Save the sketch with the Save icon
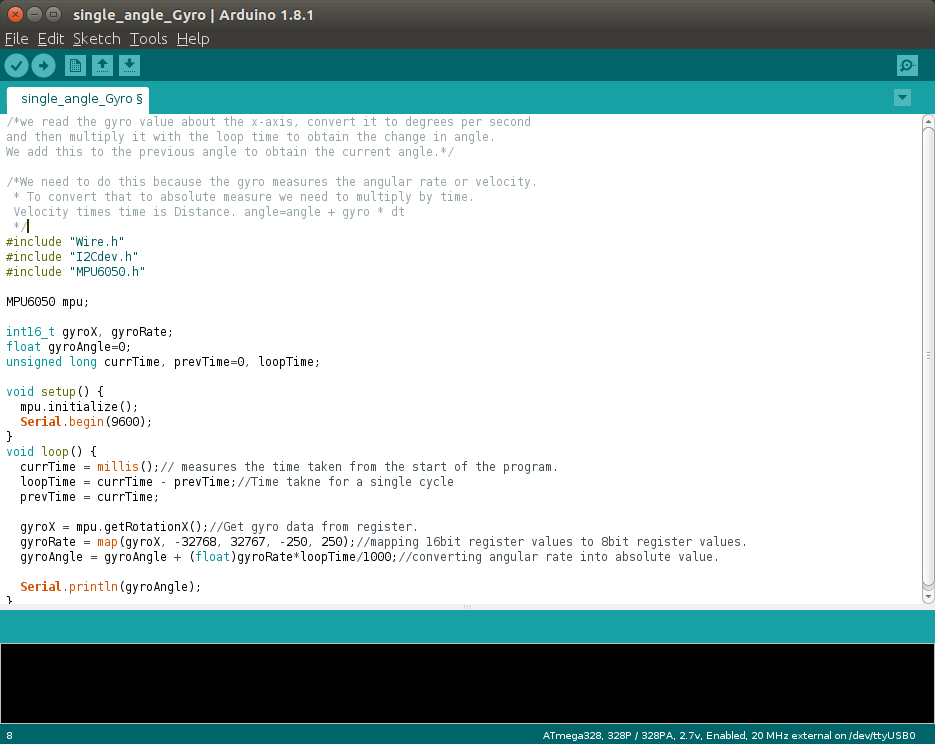Screen dimensions: 935x744 click(x=129, y=66)
